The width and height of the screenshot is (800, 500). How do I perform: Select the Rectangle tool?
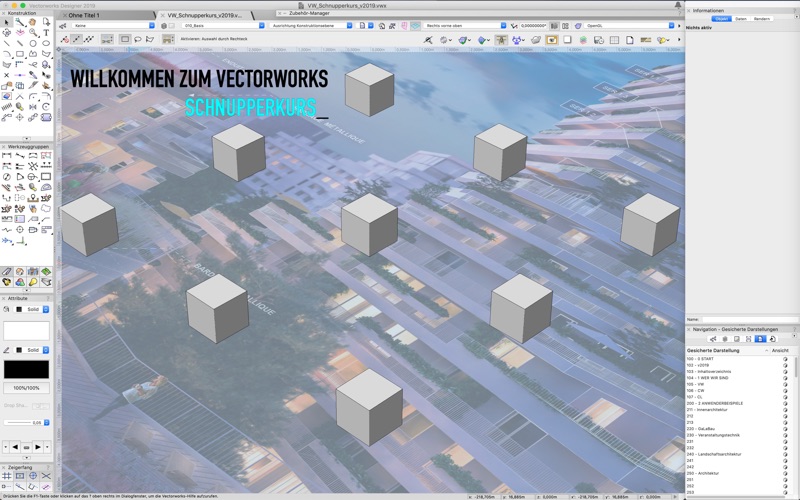(x=20, y=54)
